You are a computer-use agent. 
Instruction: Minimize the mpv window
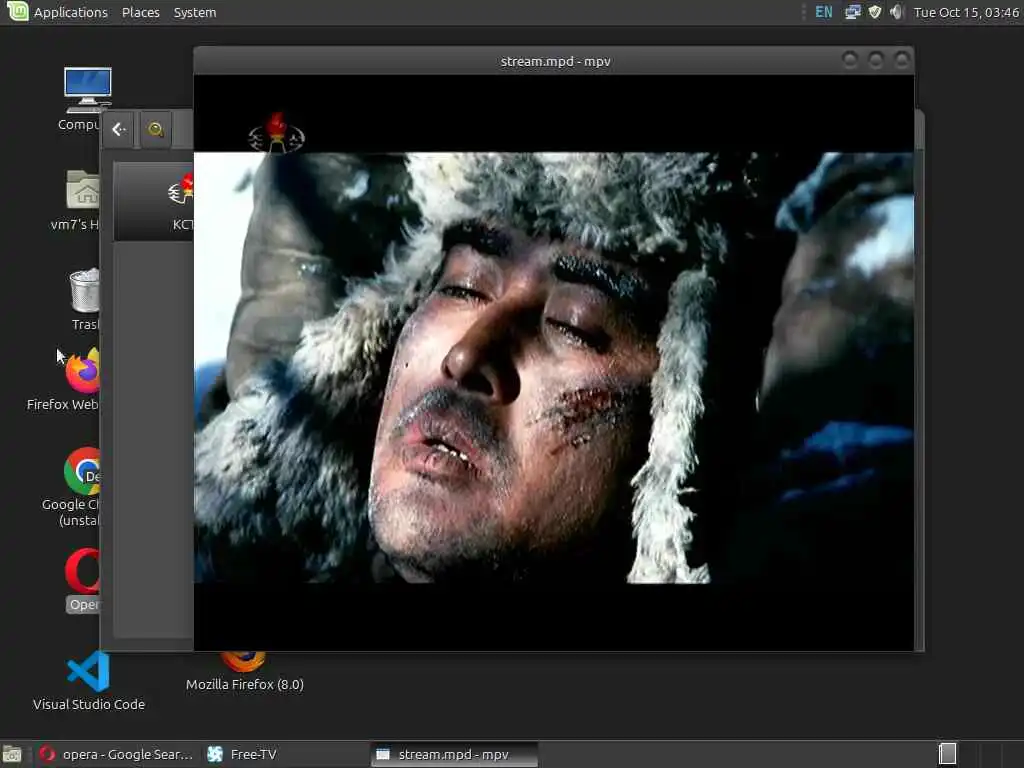tap(850, 61)
